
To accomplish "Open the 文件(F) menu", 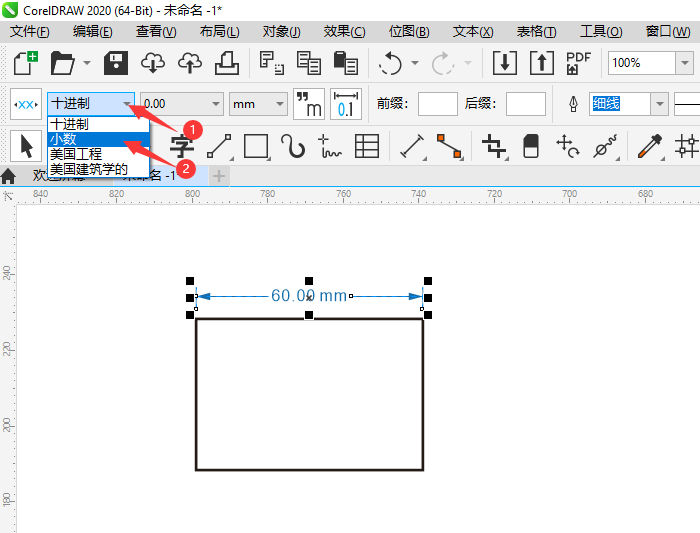I will click(x=30, y=32).
